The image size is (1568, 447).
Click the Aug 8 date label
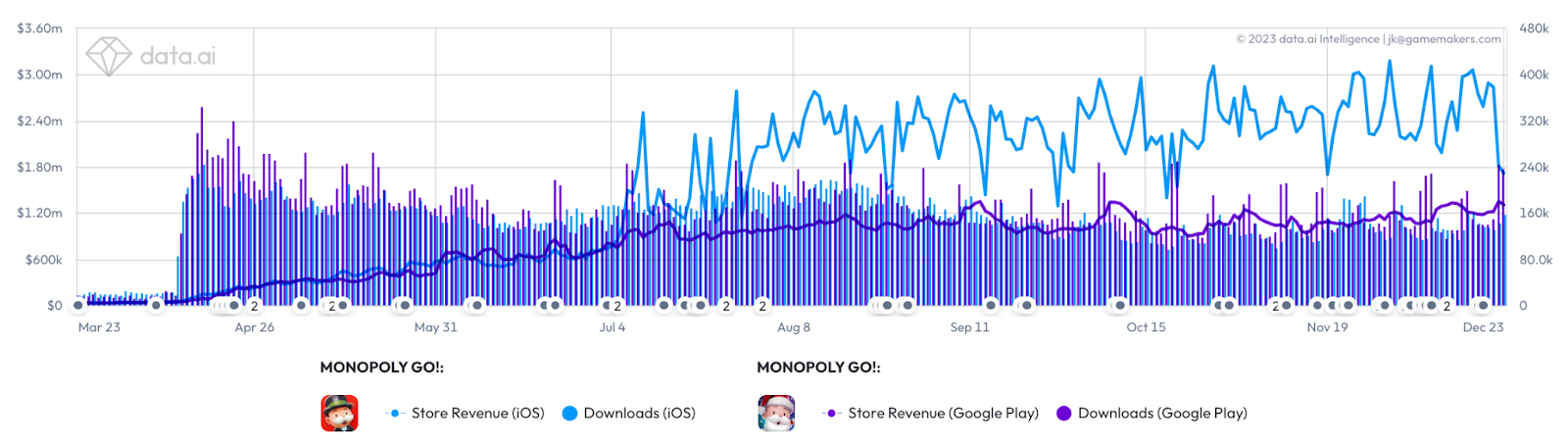click(794, 327)
